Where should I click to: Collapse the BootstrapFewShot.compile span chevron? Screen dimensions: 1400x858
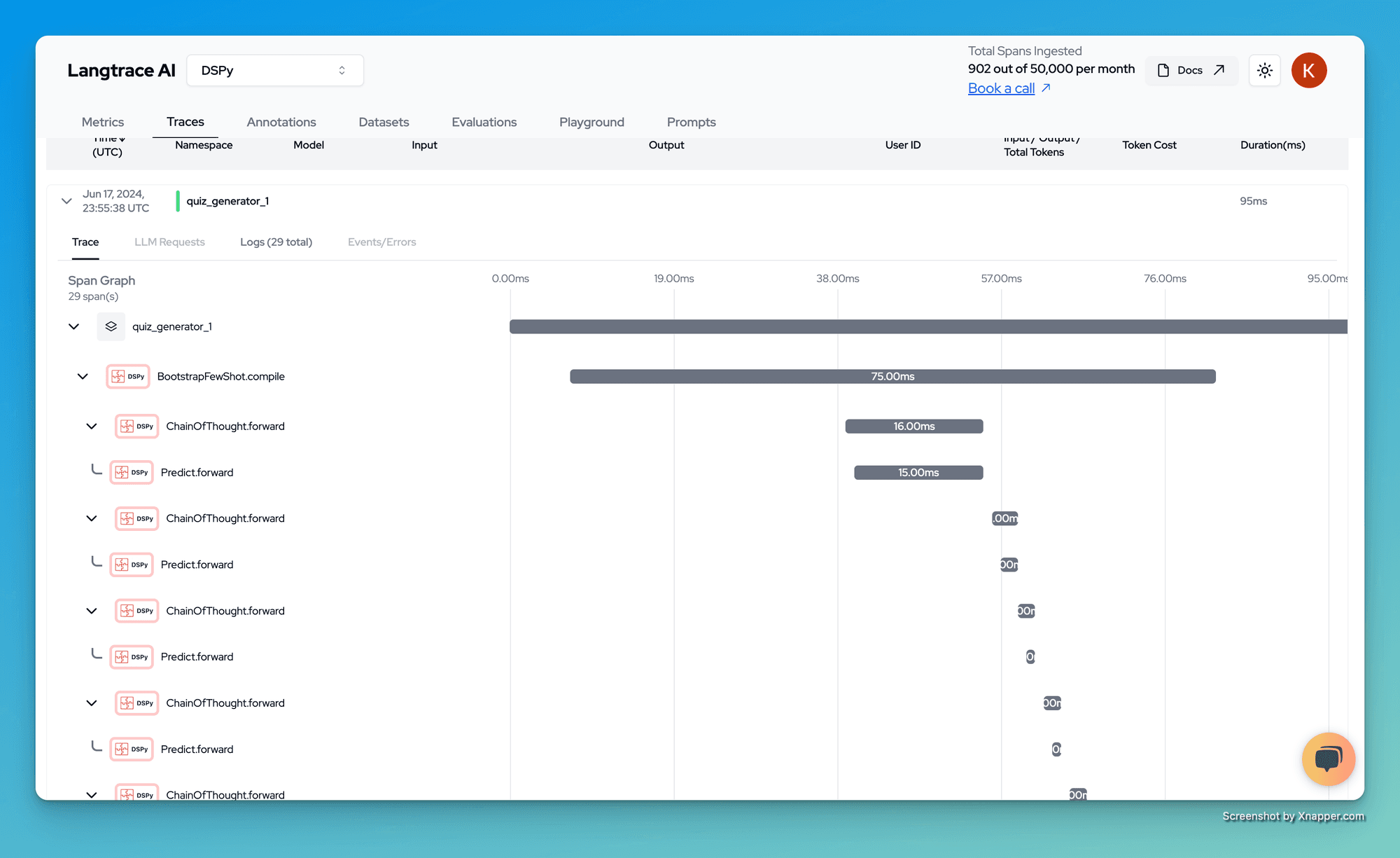coord(83,377)
